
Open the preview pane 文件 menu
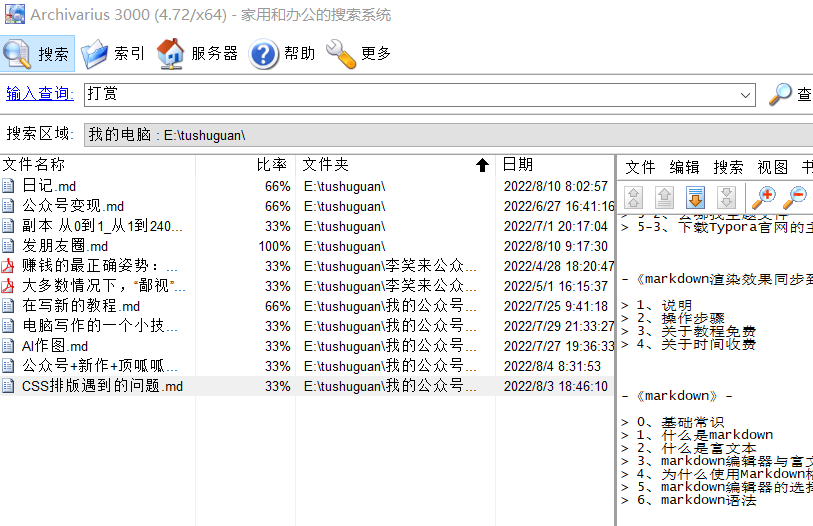pos(640,167)
